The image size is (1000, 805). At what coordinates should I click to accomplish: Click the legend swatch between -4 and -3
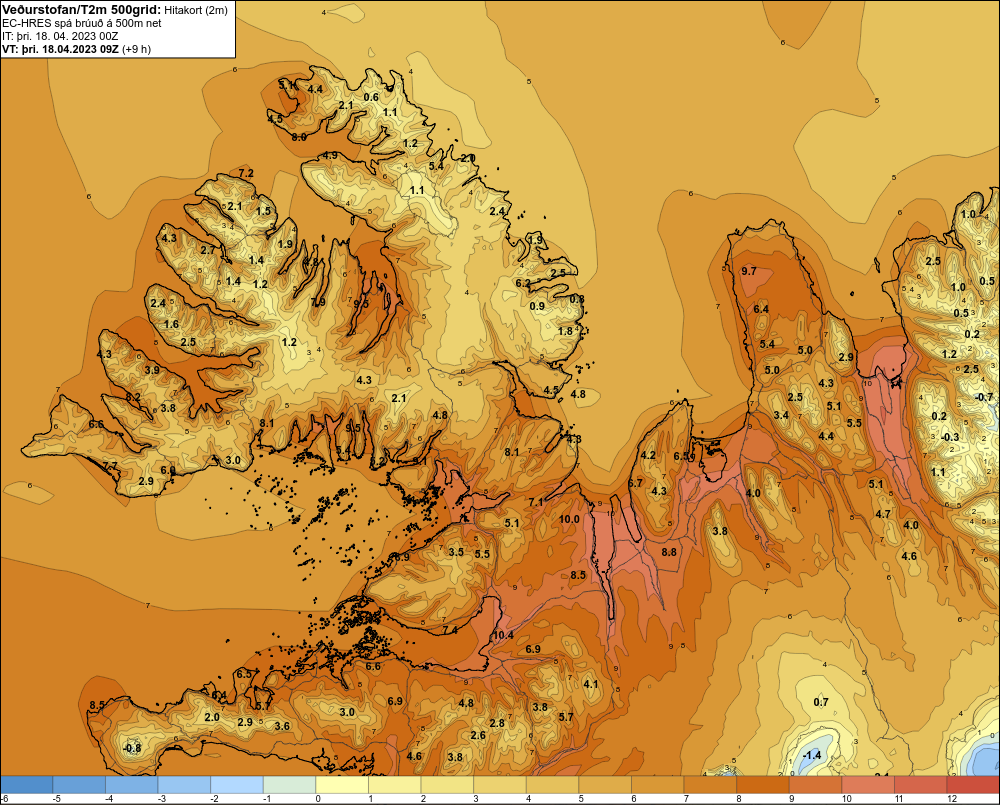click(x=132, y=785)
